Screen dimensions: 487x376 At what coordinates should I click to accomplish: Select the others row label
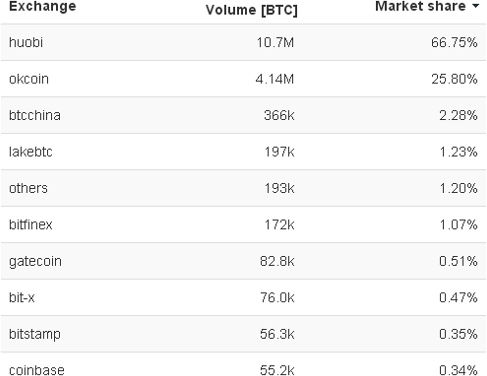tap(28, 188)
